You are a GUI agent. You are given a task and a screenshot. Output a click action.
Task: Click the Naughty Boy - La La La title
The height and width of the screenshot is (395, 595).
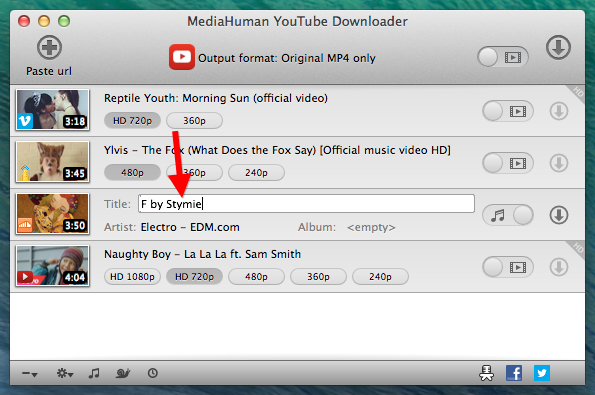[203, 254]
